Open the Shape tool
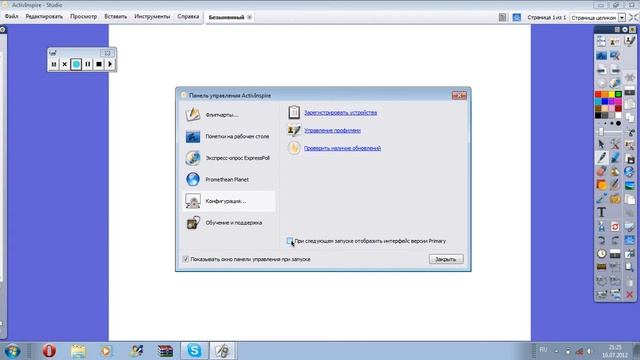This screenshot has width=640, height=360. pos(601,185)
